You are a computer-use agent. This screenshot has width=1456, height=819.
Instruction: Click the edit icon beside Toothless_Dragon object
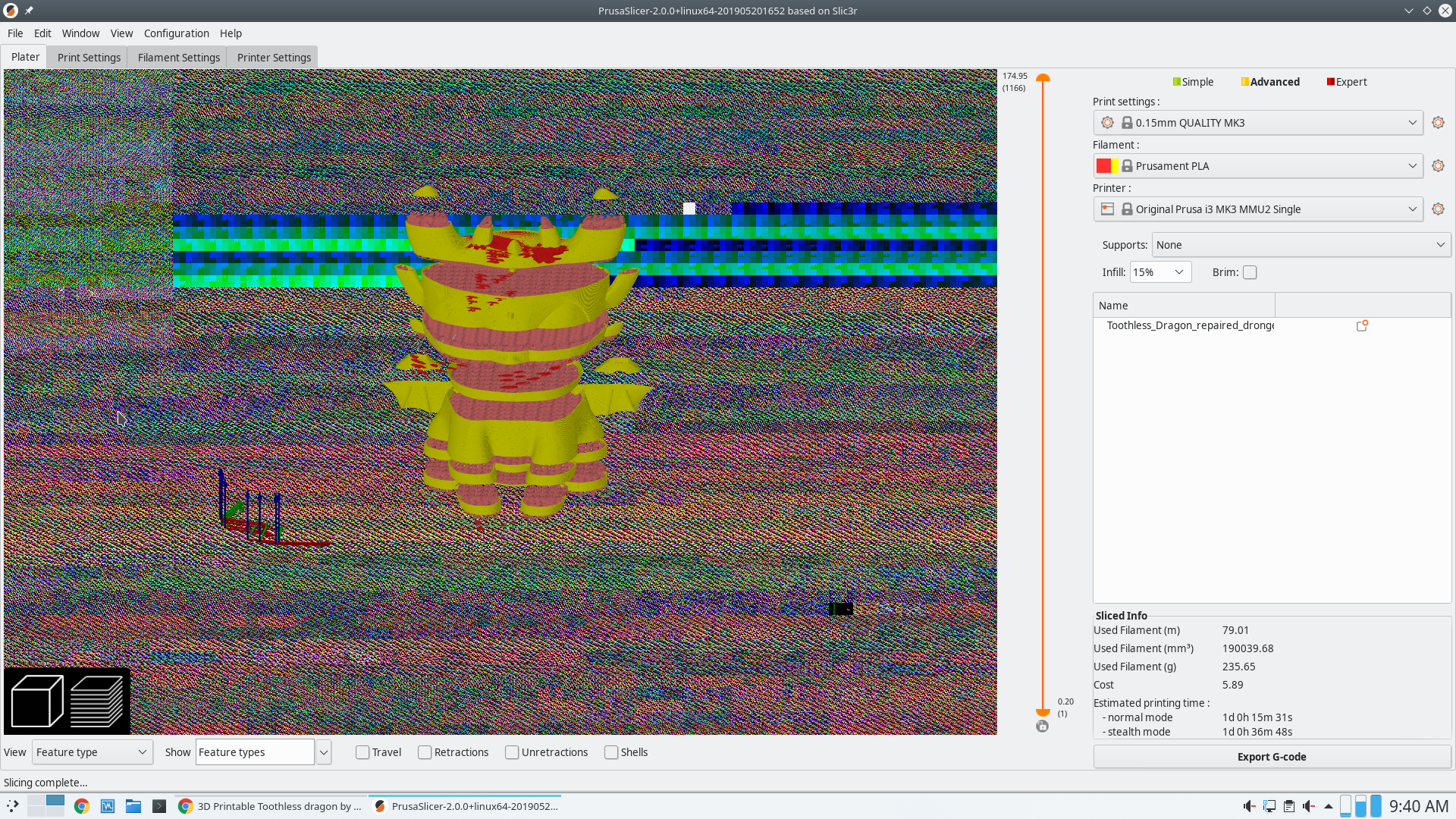[x=1362, y=325]
